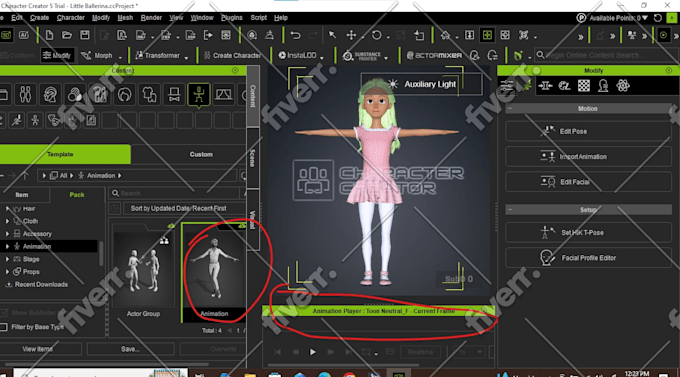Expand the Accessory tree node
Viewport: 680px width, 377px height.
click(7, 234)
